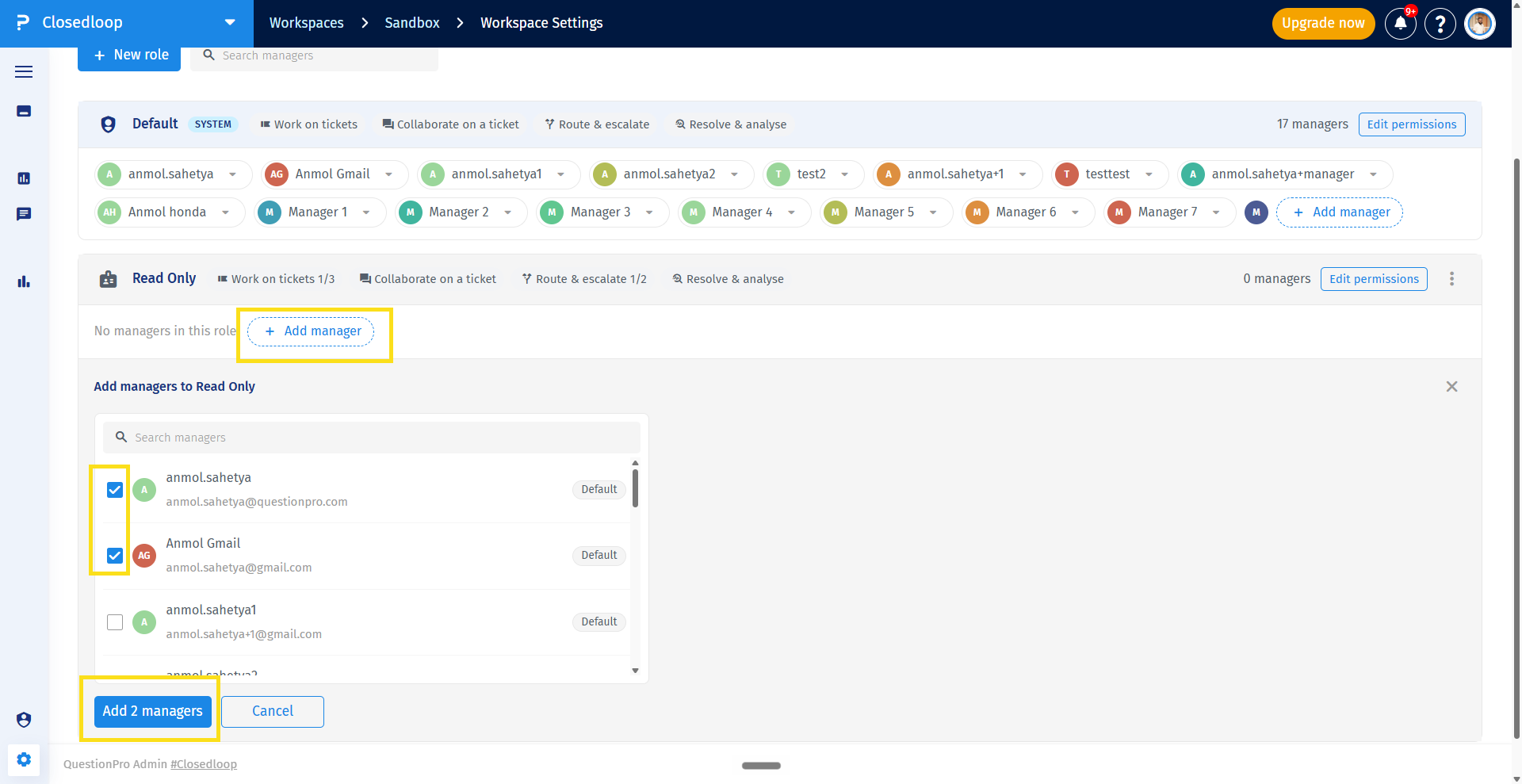1522x784 pixels.
Task: Click the T avatar for testtest
Action: click(1067, 174)
